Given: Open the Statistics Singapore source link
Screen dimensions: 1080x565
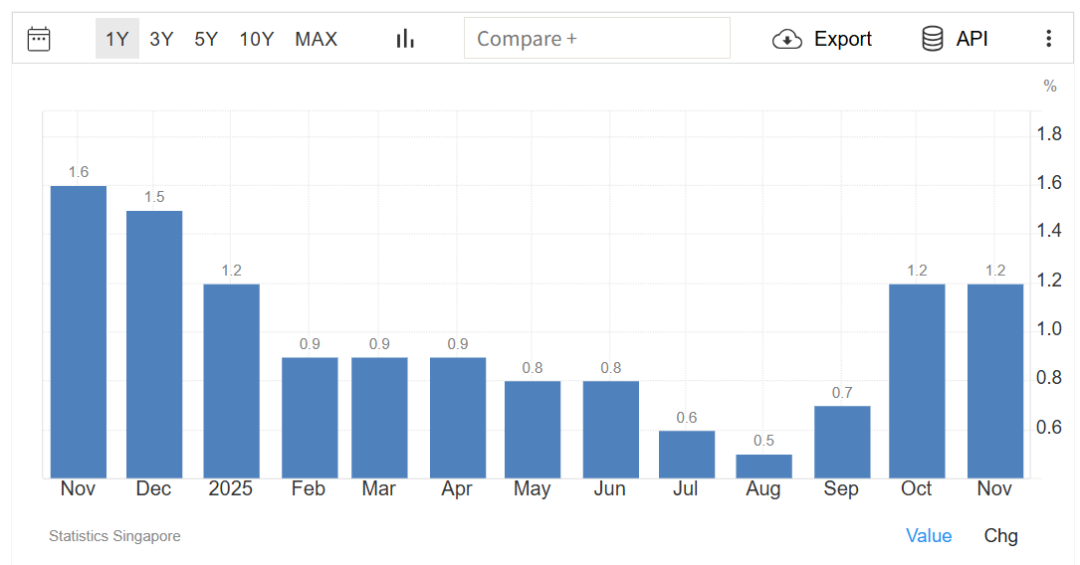Looking at the screenshot, I should click(115, 537).
